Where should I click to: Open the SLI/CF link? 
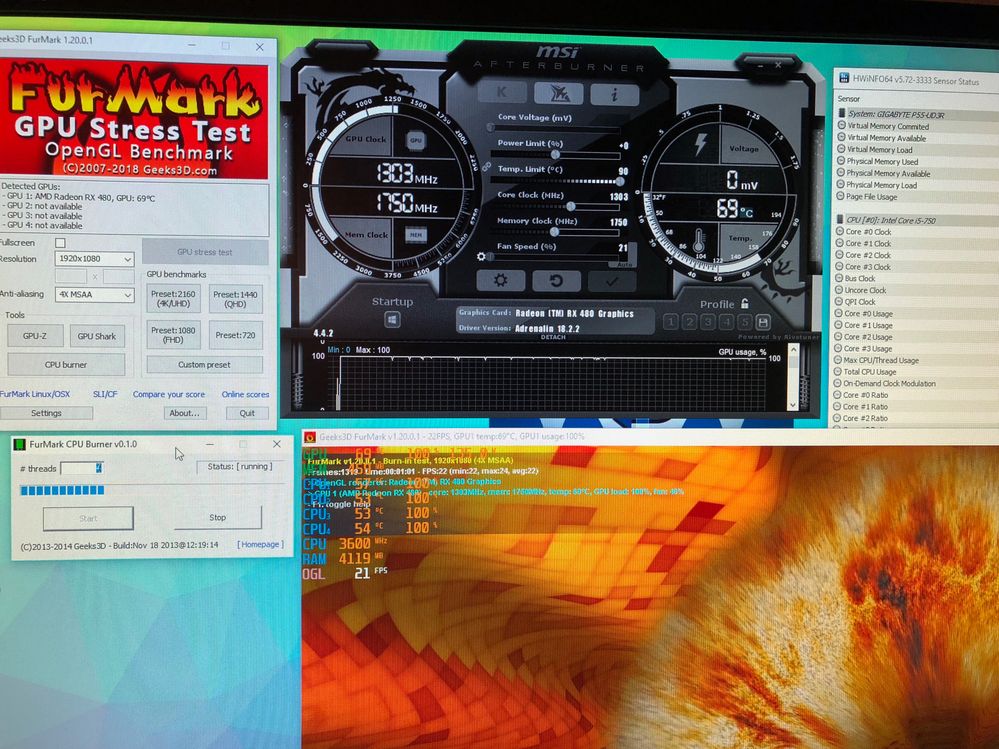pos(105,394)
